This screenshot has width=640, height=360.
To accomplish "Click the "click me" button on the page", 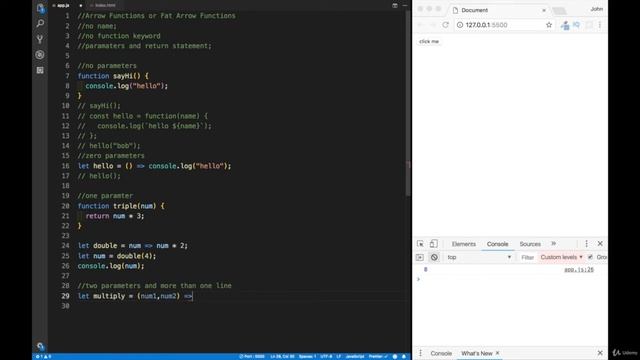I will point(429,41).
